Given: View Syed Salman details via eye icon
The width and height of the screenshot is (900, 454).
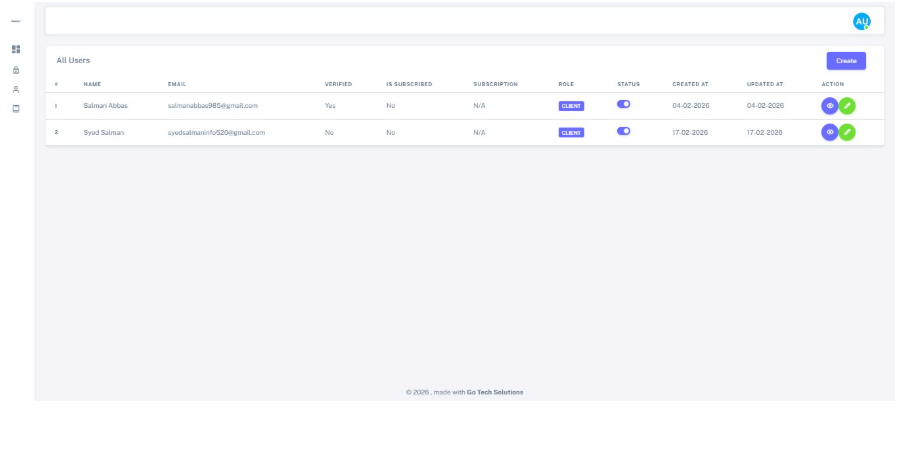Looking at the screenshot, I should (829, 132).
